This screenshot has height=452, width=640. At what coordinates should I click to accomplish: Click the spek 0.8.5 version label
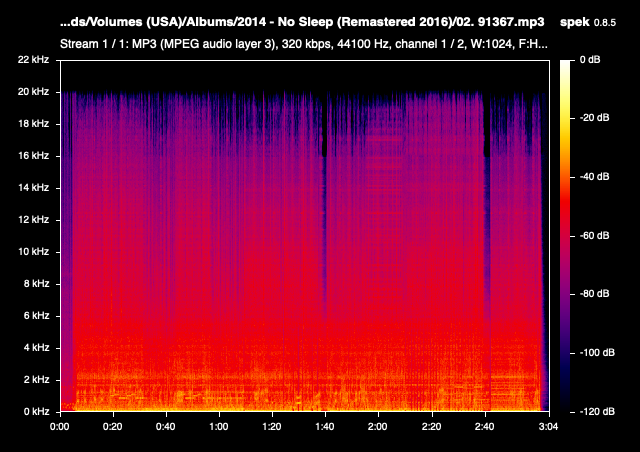tap(588, 22)
